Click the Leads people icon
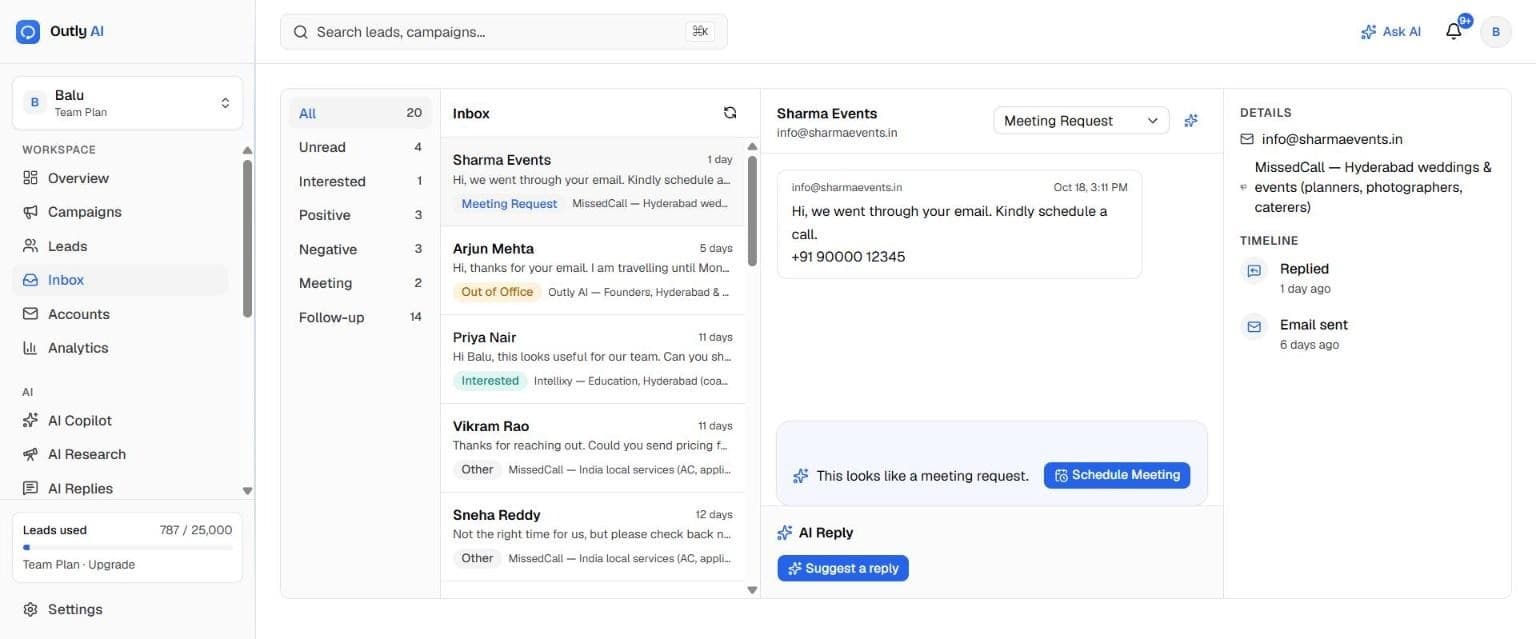1536x639 pixels. click(30, 246)
